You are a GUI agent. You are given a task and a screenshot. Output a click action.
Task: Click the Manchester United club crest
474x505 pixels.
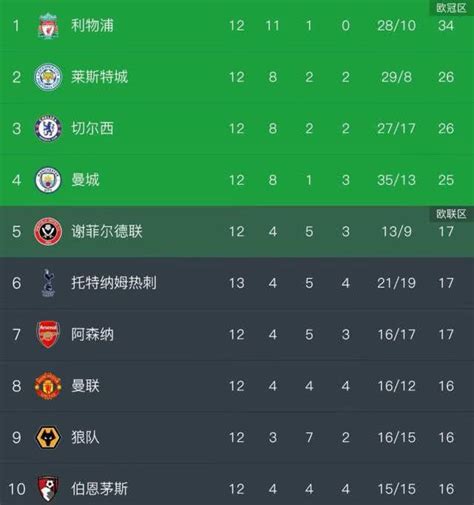[48, 386]
